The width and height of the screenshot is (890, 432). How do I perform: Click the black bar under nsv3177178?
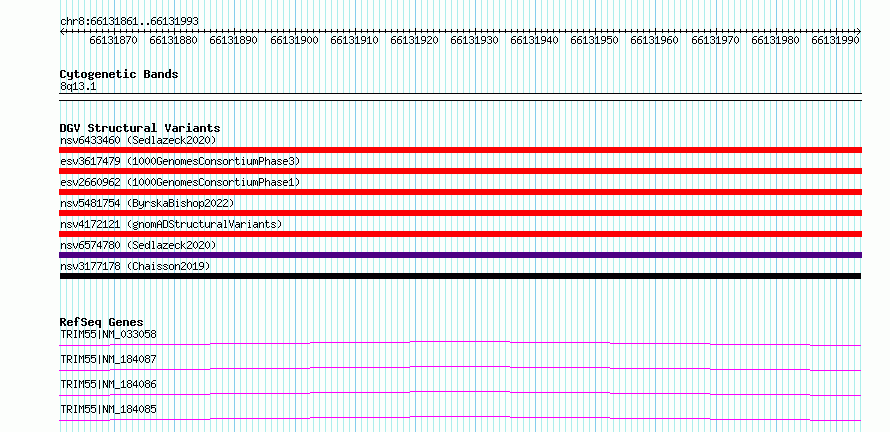460,276
